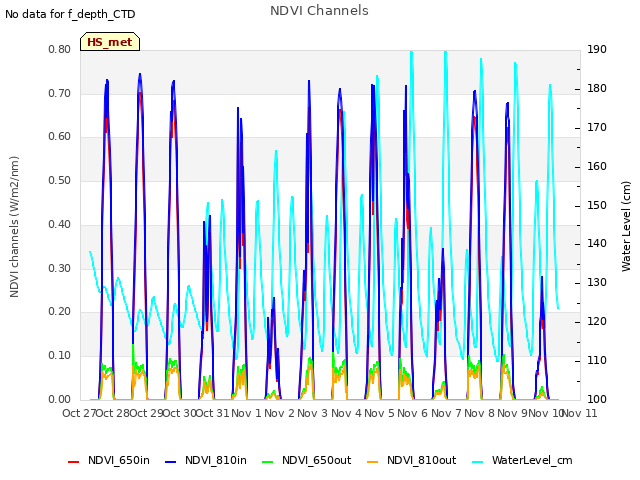This screenshot has width=640, height=480.
Task: Click the 0.80 tick label on left axis
Action: click(x=60, y=50)
